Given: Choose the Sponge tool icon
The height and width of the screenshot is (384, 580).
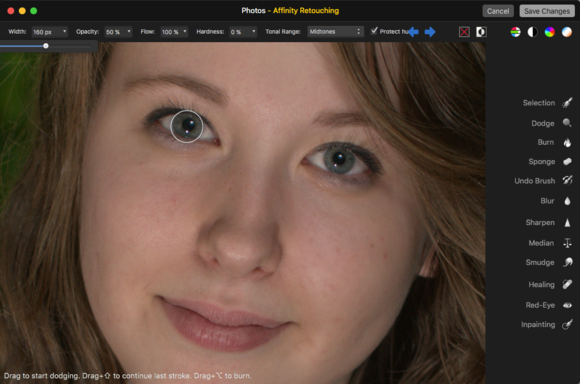Looking at the screenshot, I should [x=567, y=162].
